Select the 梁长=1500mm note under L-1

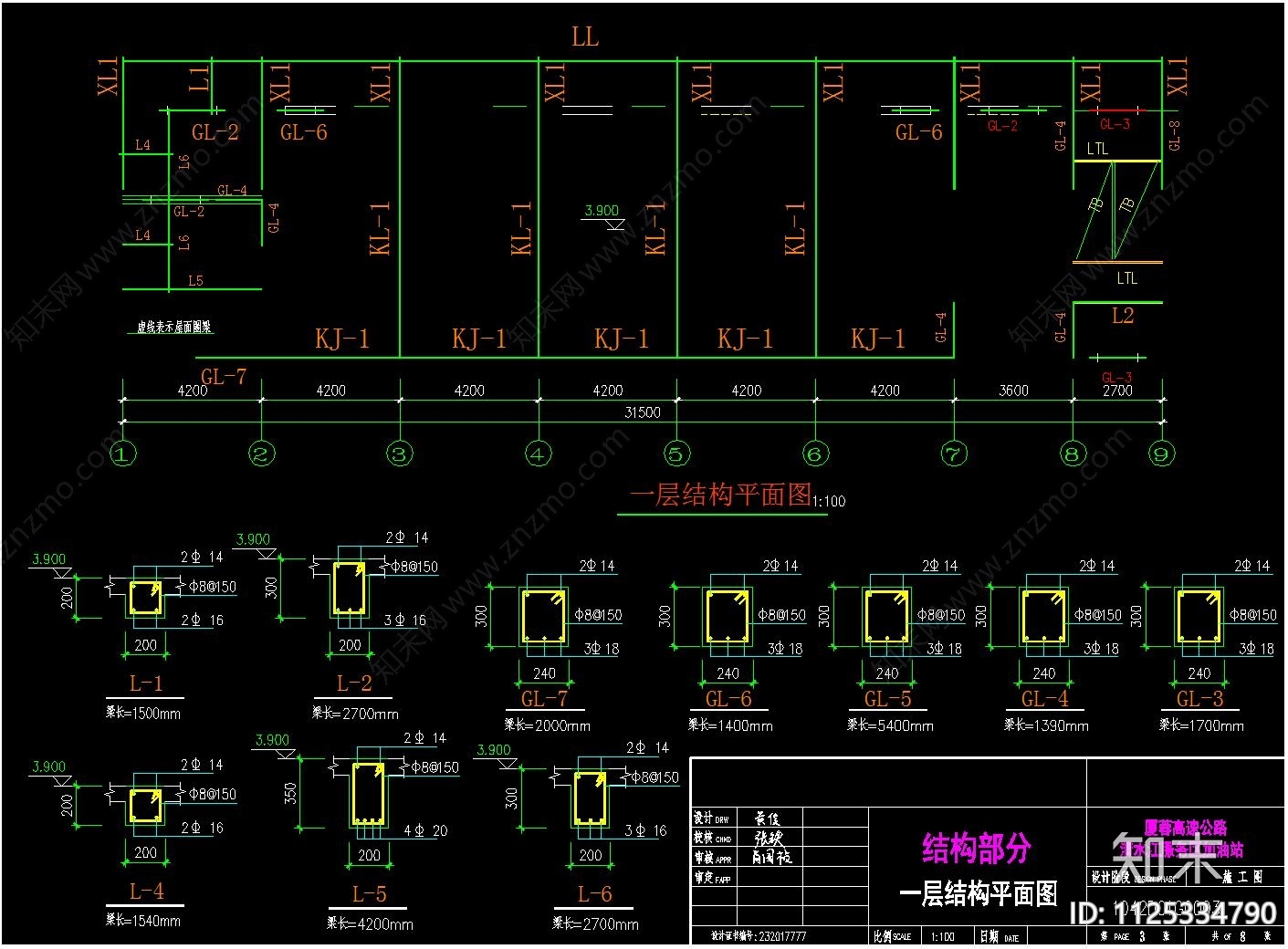[143, 714]
